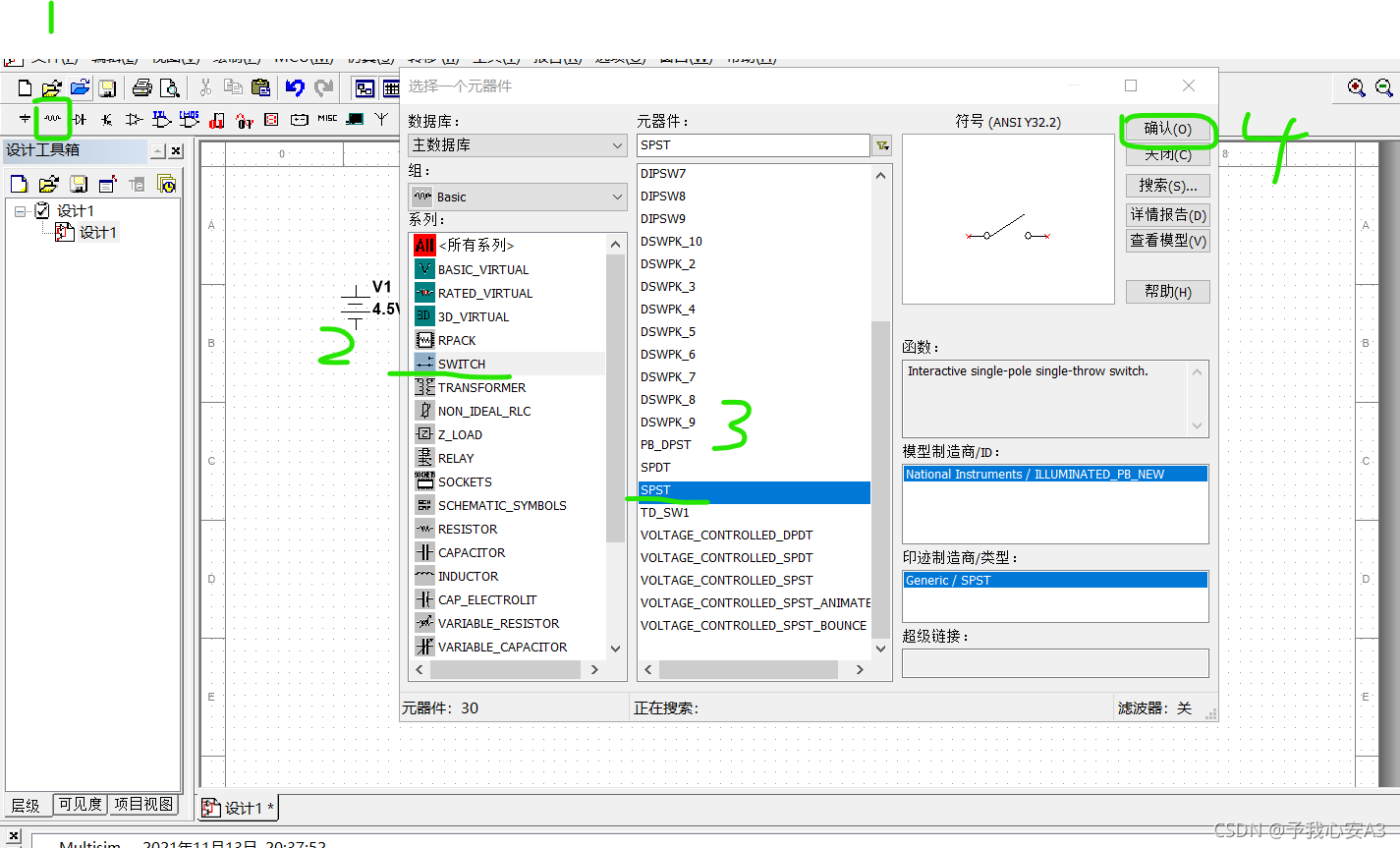The height and width of the screenshot is (848, 1400).
Task: Select CAPACITOR in the 系列 list
Action: 509,552
